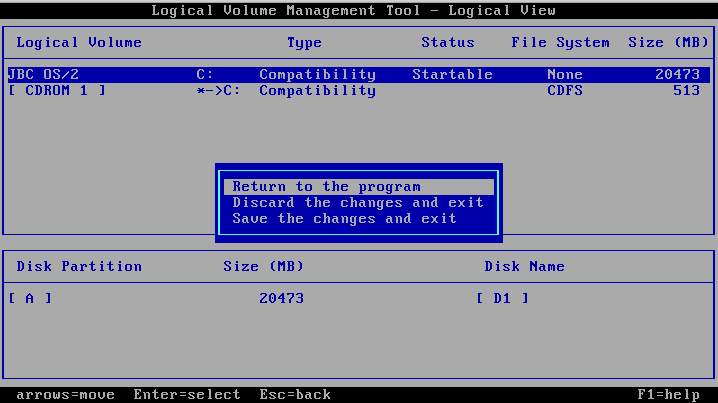Click the Status column header
Screen dimensions: 718x403
(x=447, y=43)
